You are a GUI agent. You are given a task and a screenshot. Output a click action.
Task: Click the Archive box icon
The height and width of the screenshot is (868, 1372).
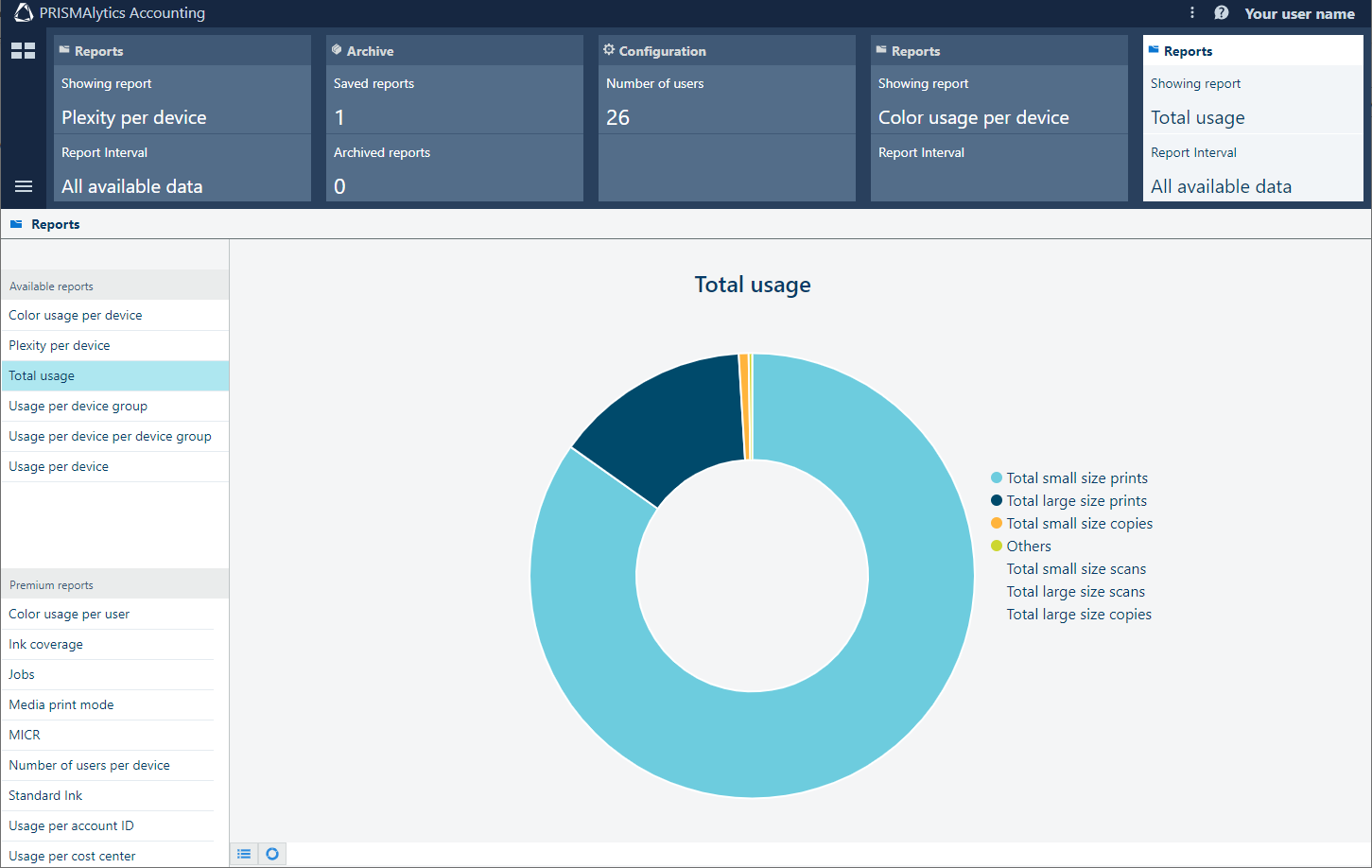tap(337, 50)
